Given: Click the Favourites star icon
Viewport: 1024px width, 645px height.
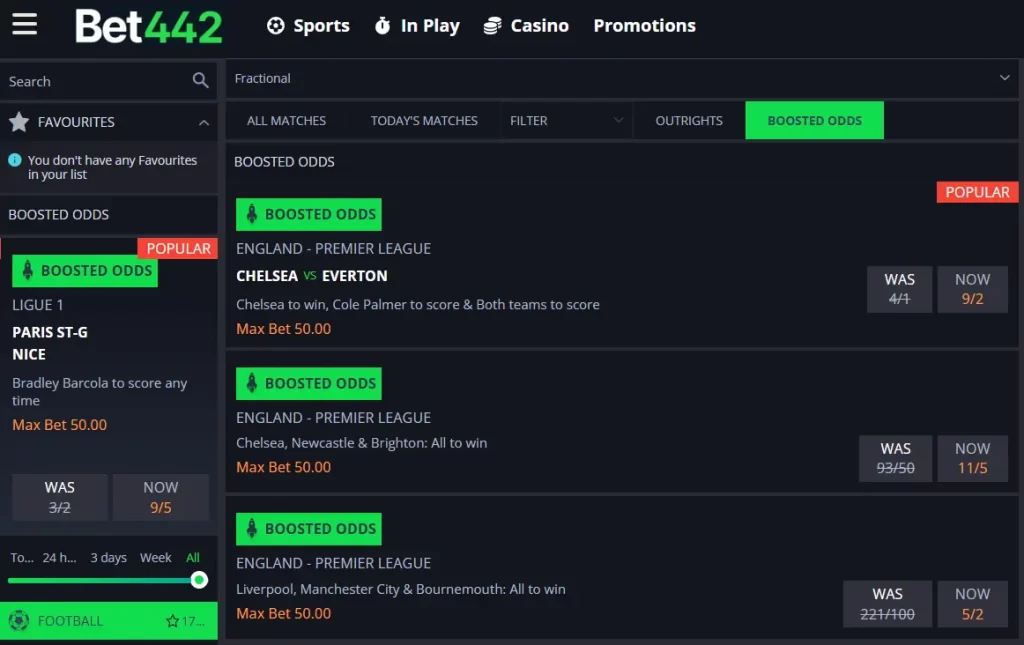Looking at the screenshot, I should pos(19,122).
